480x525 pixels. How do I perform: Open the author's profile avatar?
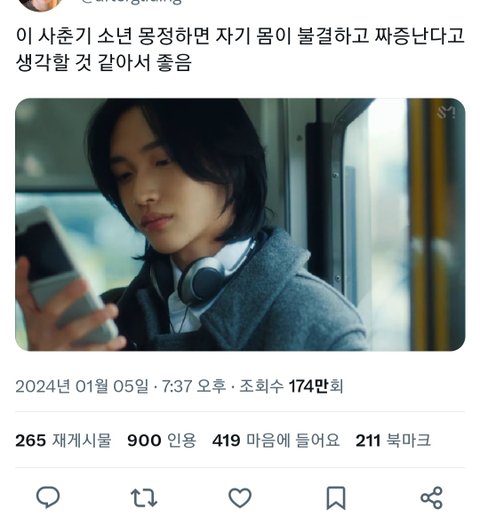[39, 3]
